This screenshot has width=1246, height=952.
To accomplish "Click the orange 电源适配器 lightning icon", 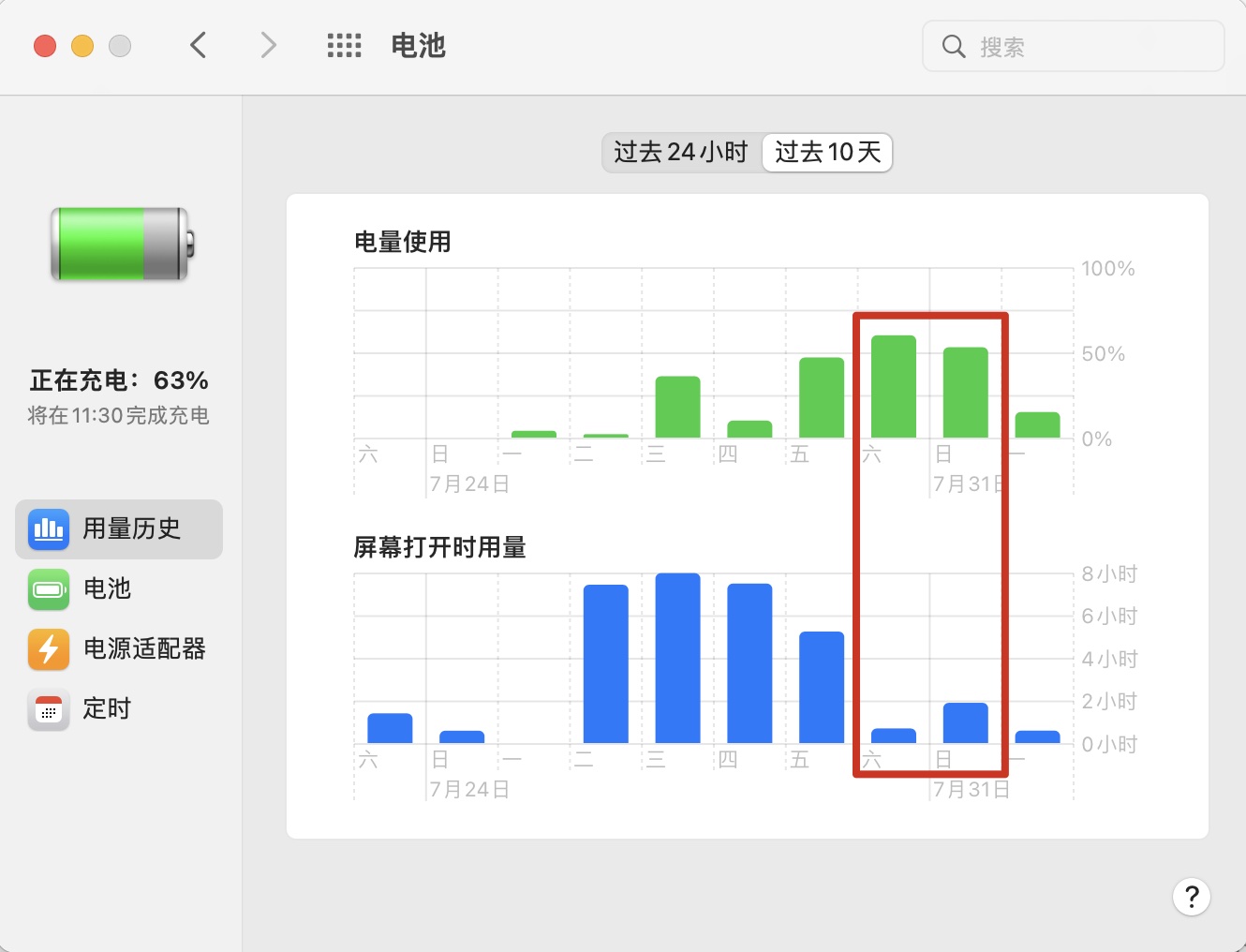I will (49, 649).
